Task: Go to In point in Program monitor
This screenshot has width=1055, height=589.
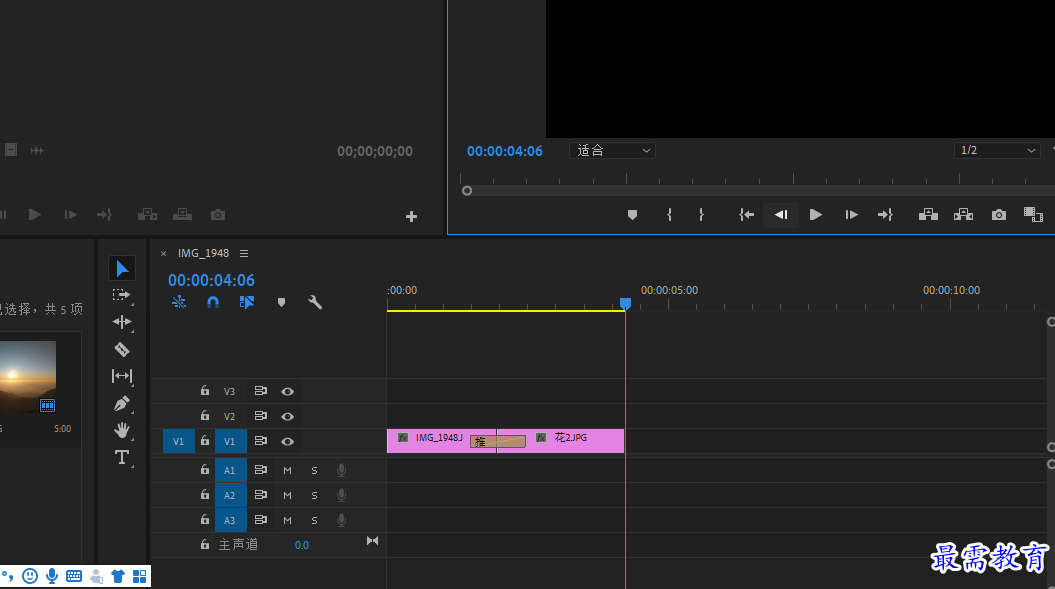Action: [746, 215]
